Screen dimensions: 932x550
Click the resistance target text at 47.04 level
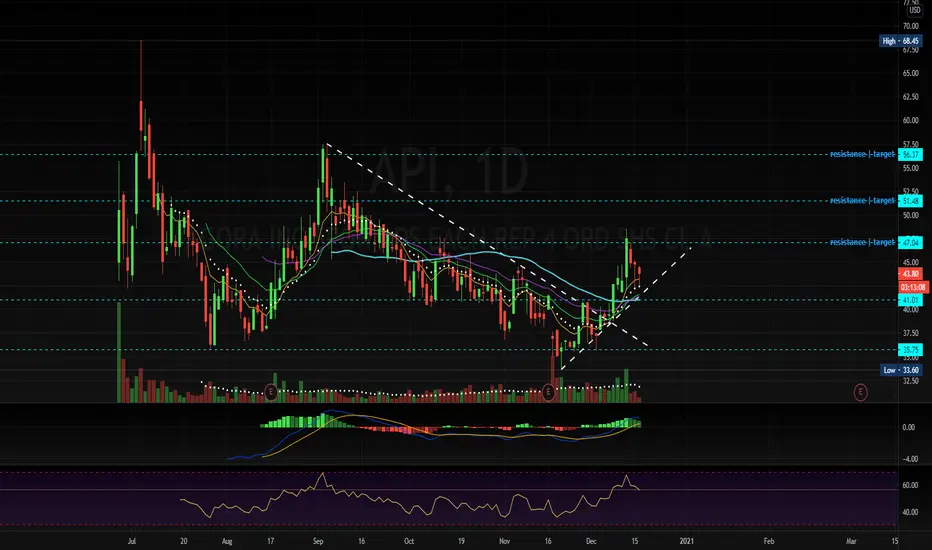[862, 242]
